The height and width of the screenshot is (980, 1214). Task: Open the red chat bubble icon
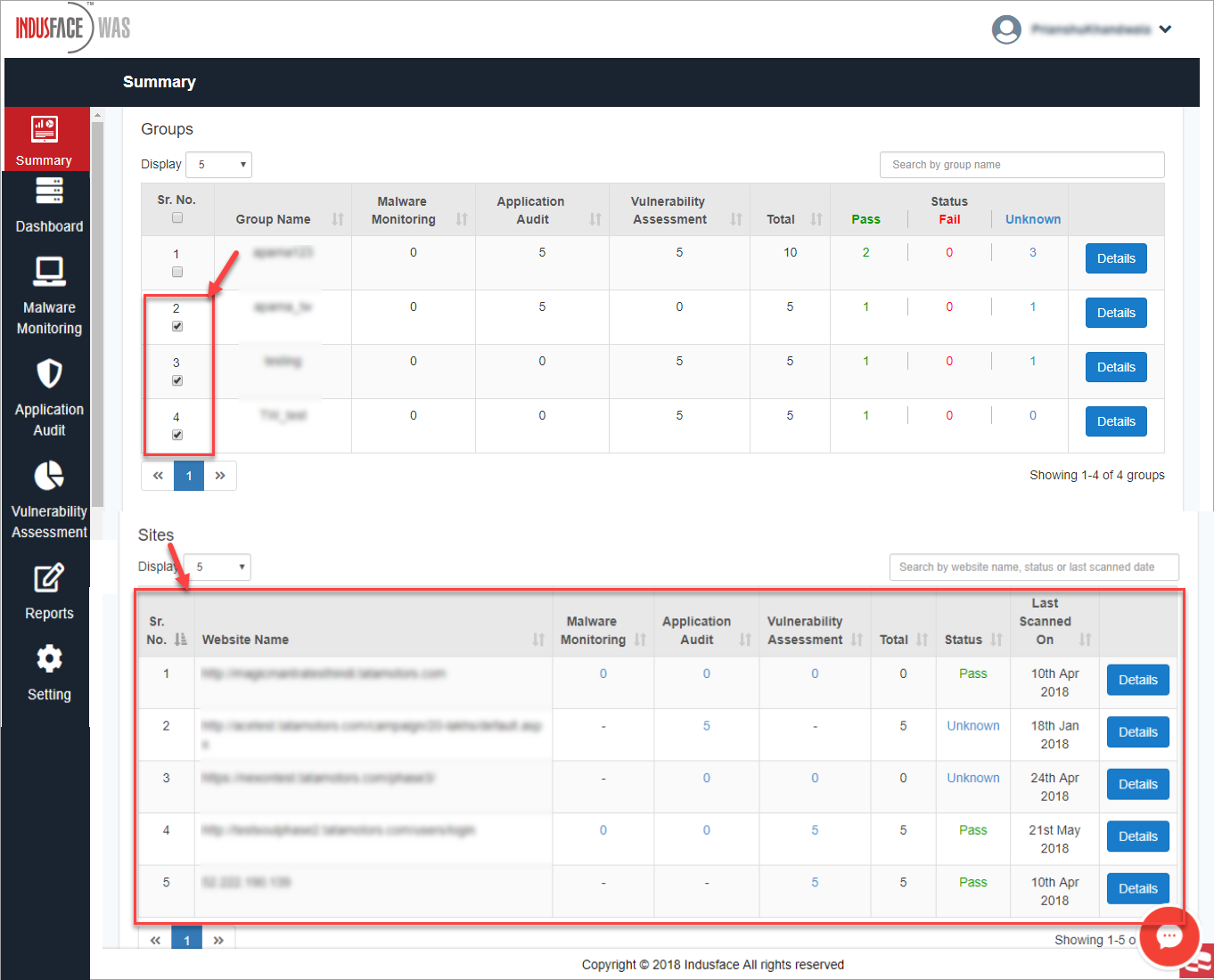click(1169, 936)
